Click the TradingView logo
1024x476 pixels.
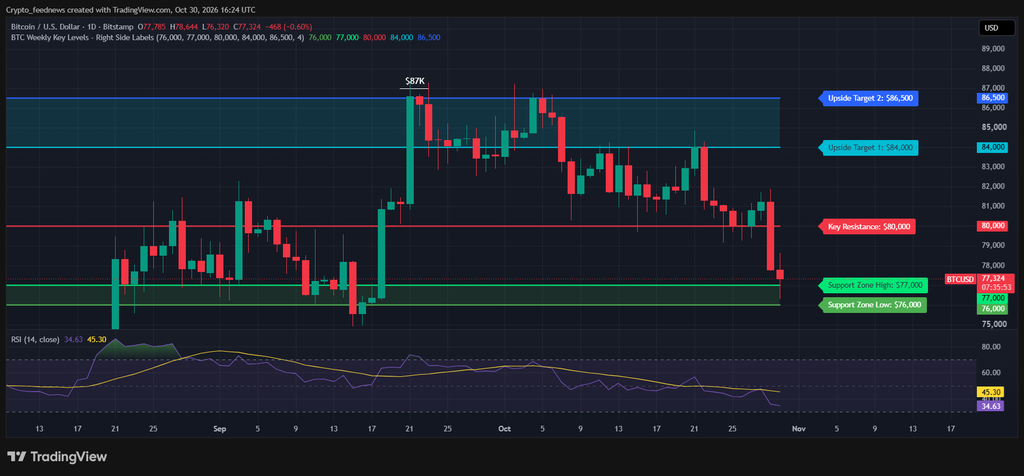[57, 457]
